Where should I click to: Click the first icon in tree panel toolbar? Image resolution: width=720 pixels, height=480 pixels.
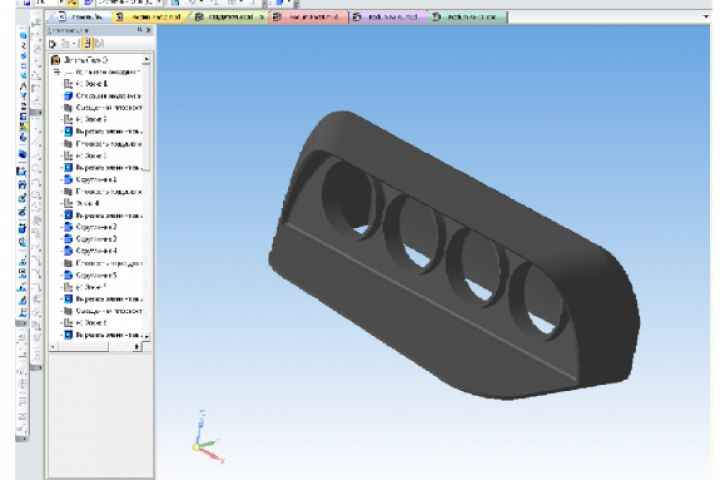pyautogui.click(x=52, y=44)
